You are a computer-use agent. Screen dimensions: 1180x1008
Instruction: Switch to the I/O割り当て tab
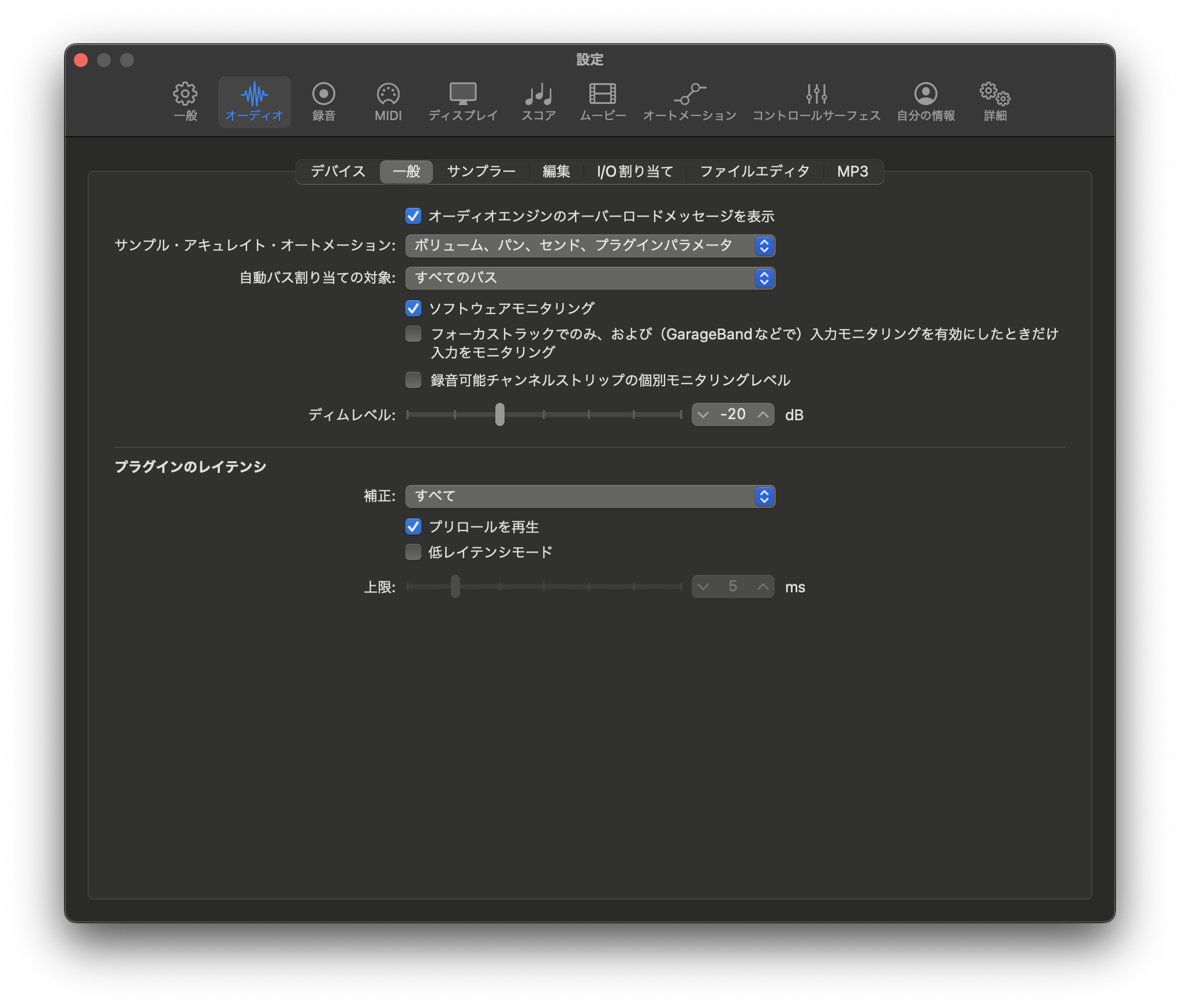(x=634, y=172)
